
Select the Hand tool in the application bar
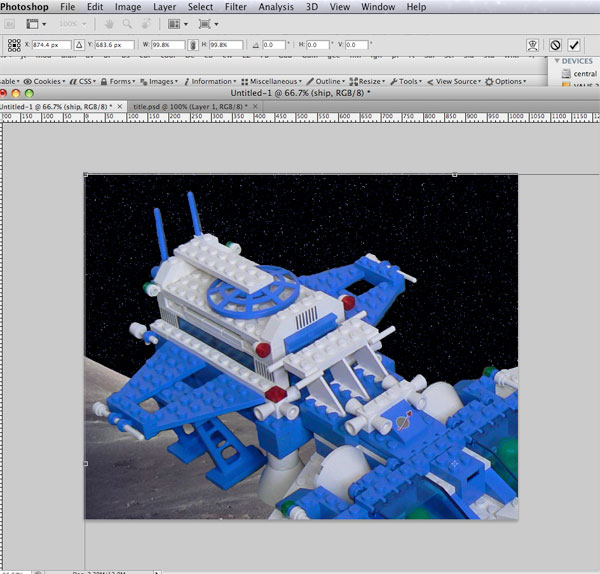[x=108, y=23]
